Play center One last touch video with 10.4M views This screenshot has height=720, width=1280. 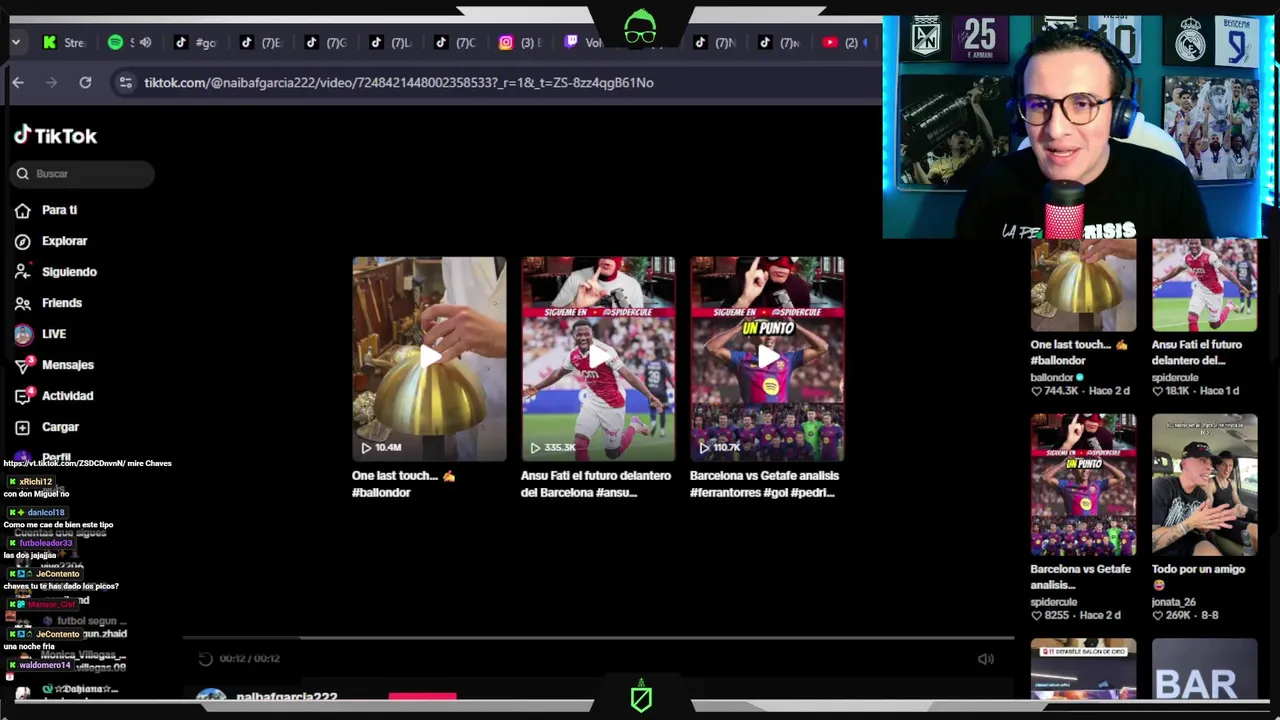[429, 358]
